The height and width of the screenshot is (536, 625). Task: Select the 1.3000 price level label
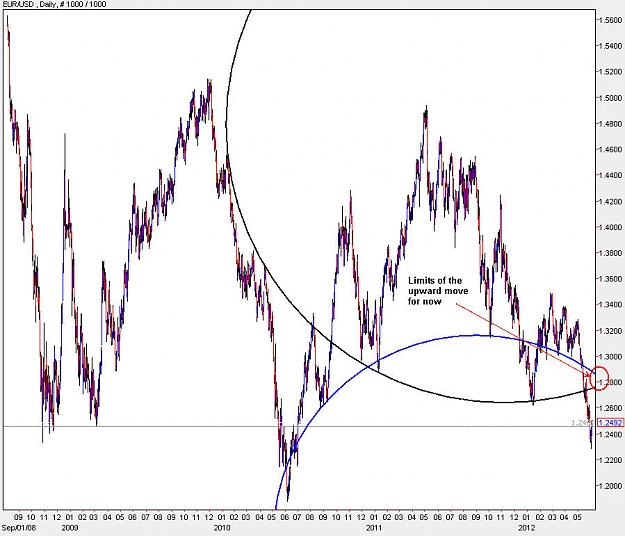click(611, 356)
